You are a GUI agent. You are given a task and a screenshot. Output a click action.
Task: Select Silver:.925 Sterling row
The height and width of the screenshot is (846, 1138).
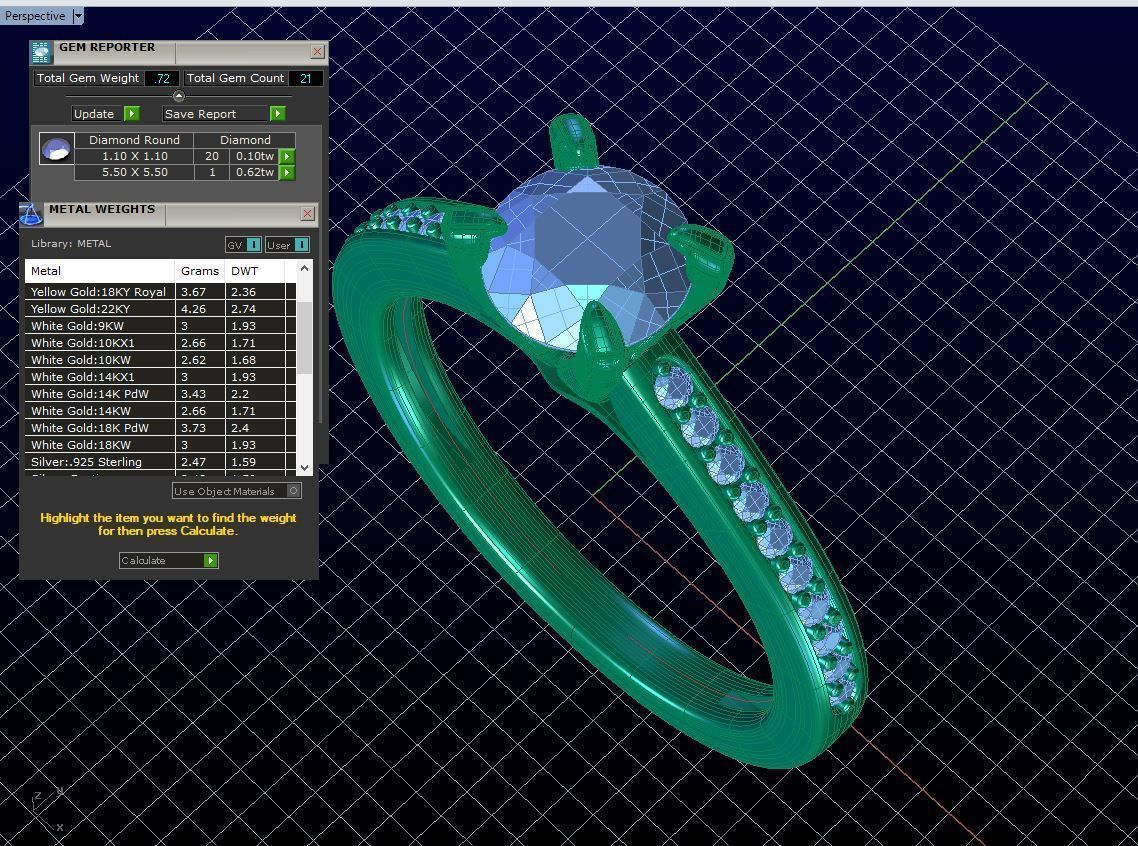click(160, 462)
